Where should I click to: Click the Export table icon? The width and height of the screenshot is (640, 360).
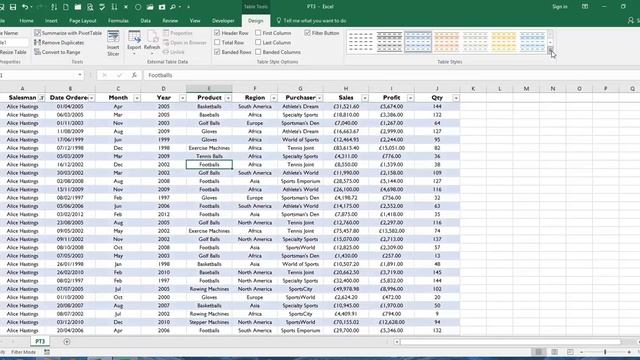point(134,42)
